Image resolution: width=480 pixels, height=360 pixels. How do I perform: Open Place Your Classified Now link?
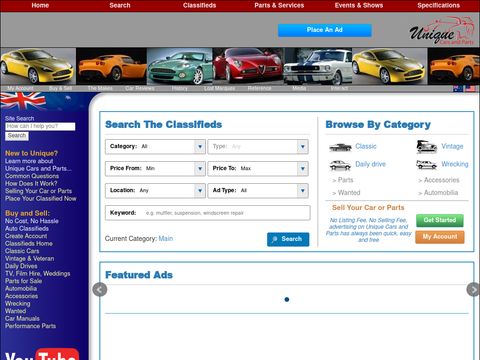coord(40,199)
